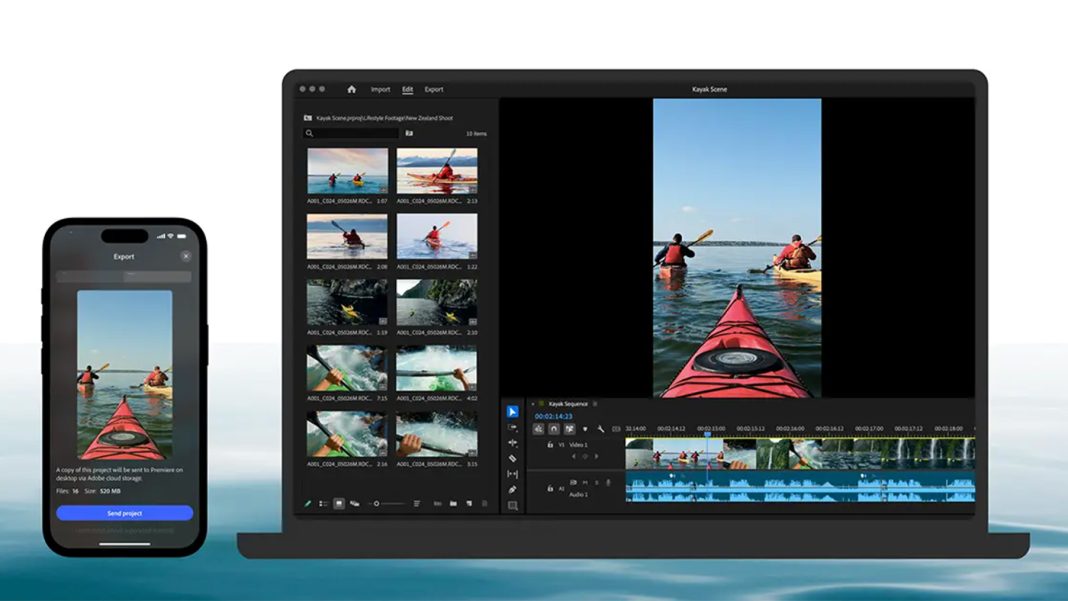
Task: Select the Pen tool above the Hand tool
Action: (512, 489)
